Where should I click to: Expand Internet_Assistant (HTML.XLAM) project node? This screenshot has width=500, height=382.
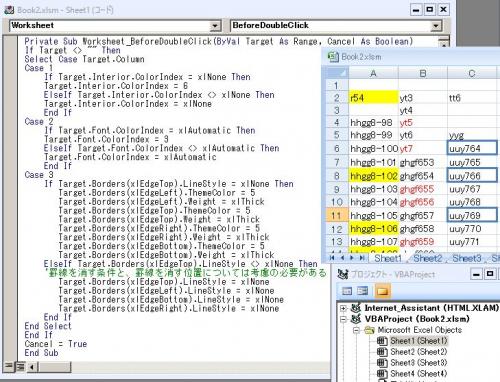tap(343, 308)
